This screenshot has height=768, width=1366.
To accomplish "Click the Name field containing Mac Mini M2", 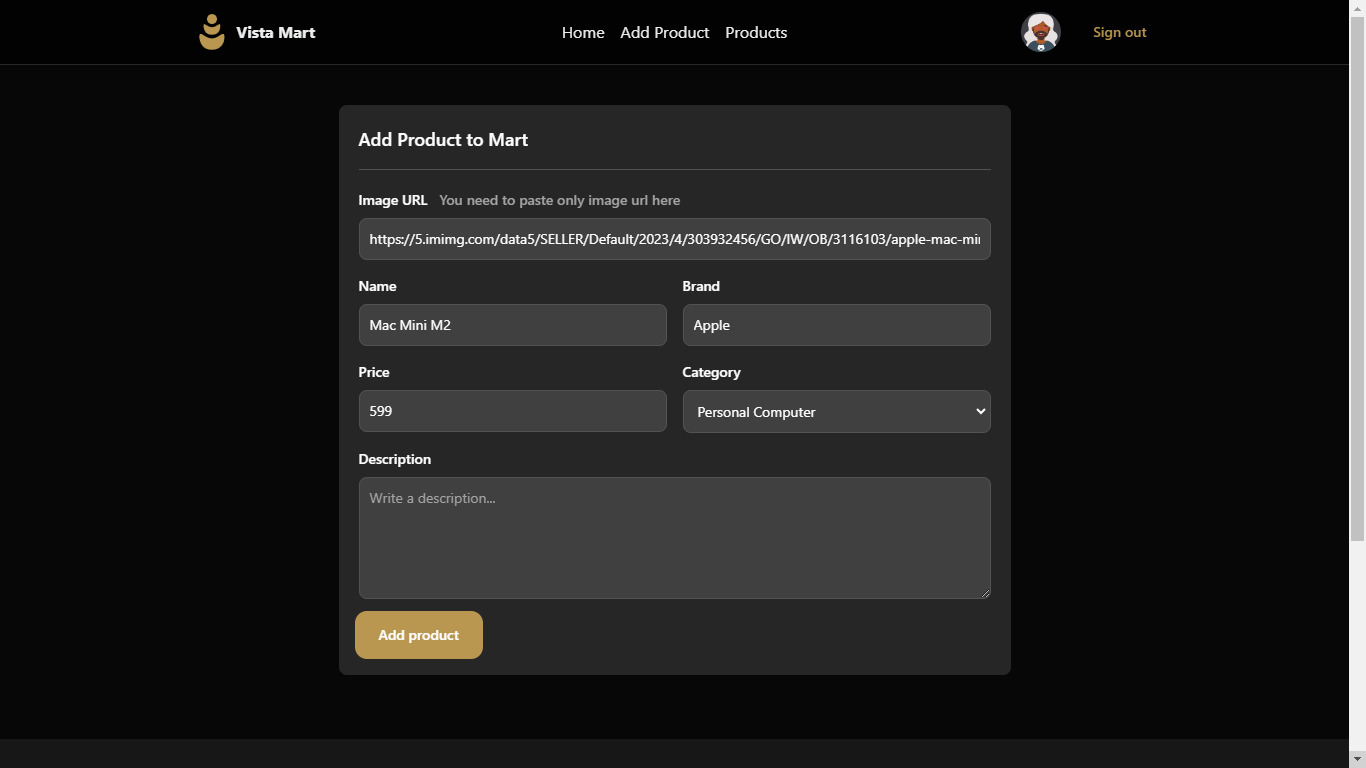I will pyautogui.click(x=513, y=325).
